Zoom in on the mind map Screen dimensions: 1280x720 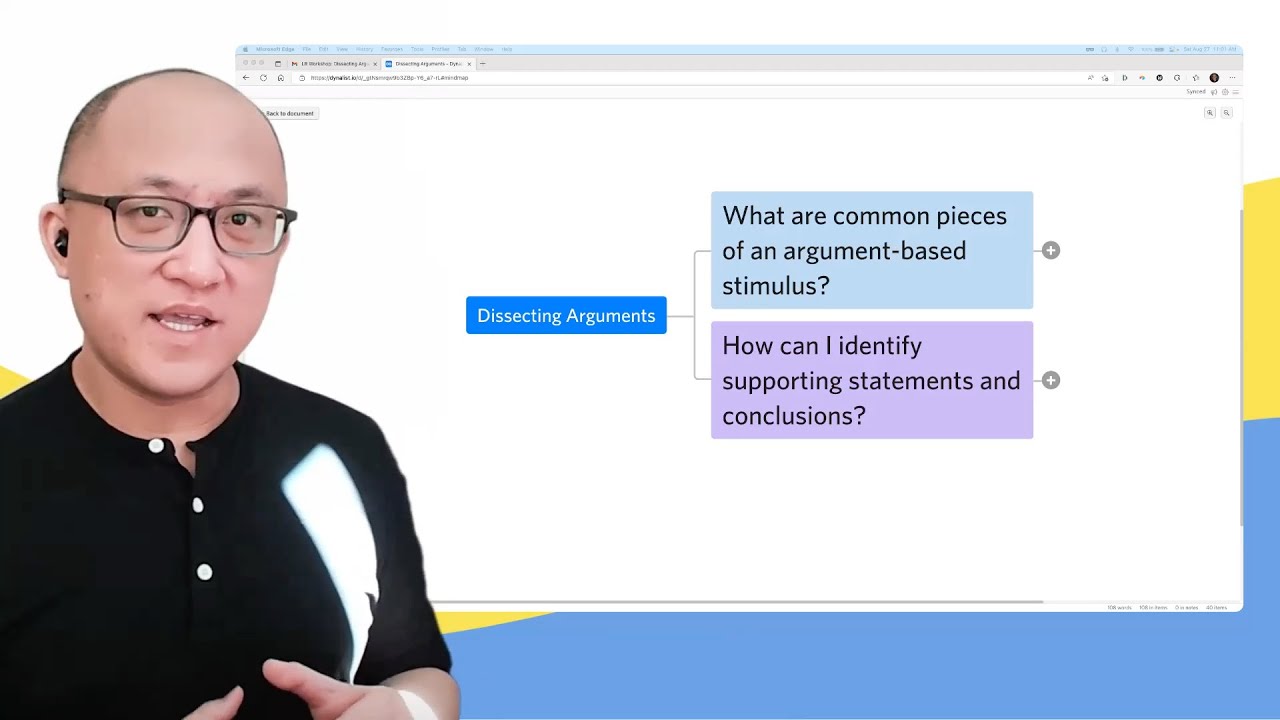pos(1210,113)
